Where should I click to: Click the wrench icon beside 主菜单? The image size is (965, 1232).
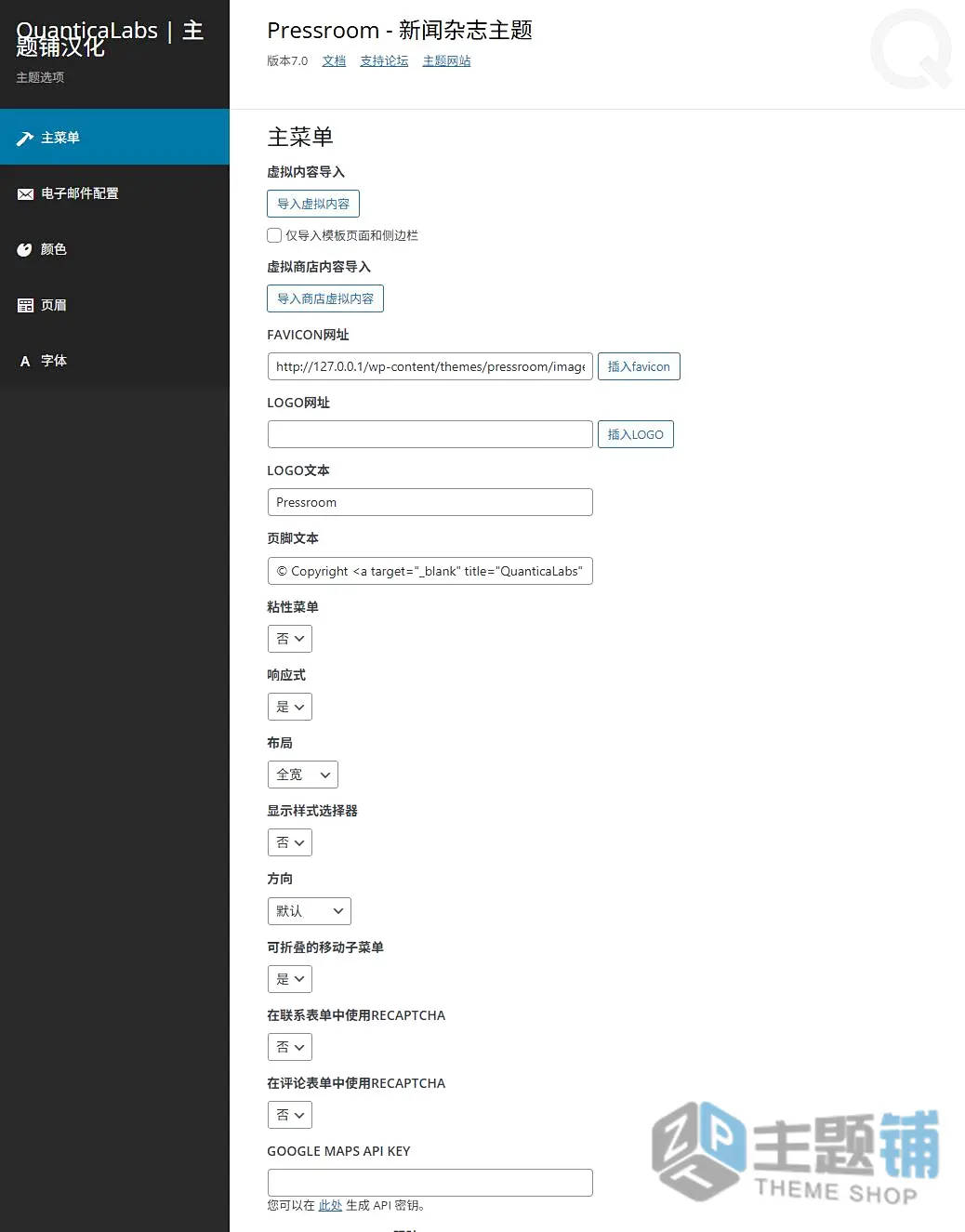click(25, 138)
